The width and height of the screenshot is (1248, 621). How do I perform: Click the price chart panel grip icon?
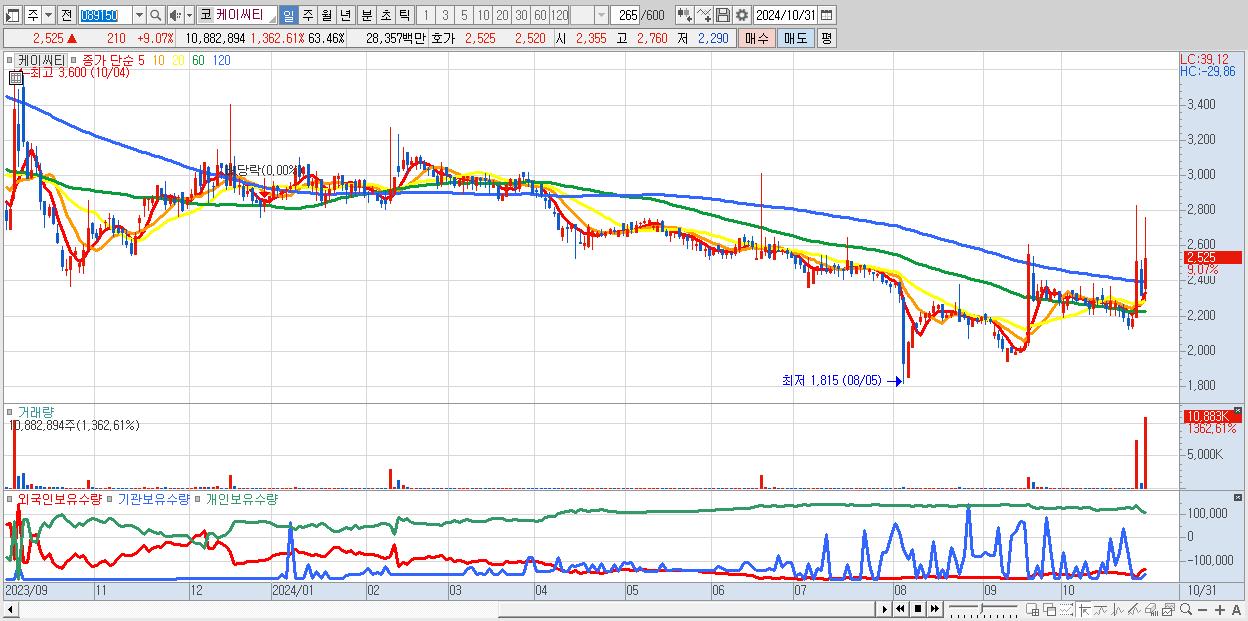pos(10,60)
